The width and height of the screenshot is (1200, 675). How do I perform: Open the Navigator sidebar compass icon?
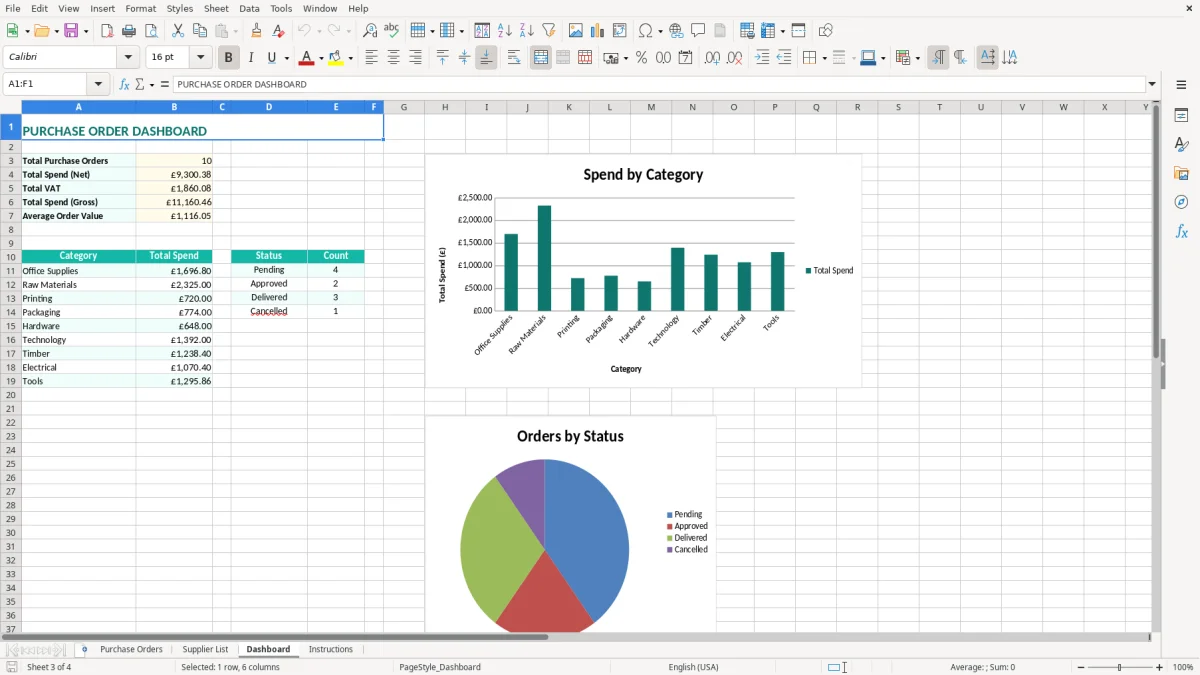(1181, 202)
